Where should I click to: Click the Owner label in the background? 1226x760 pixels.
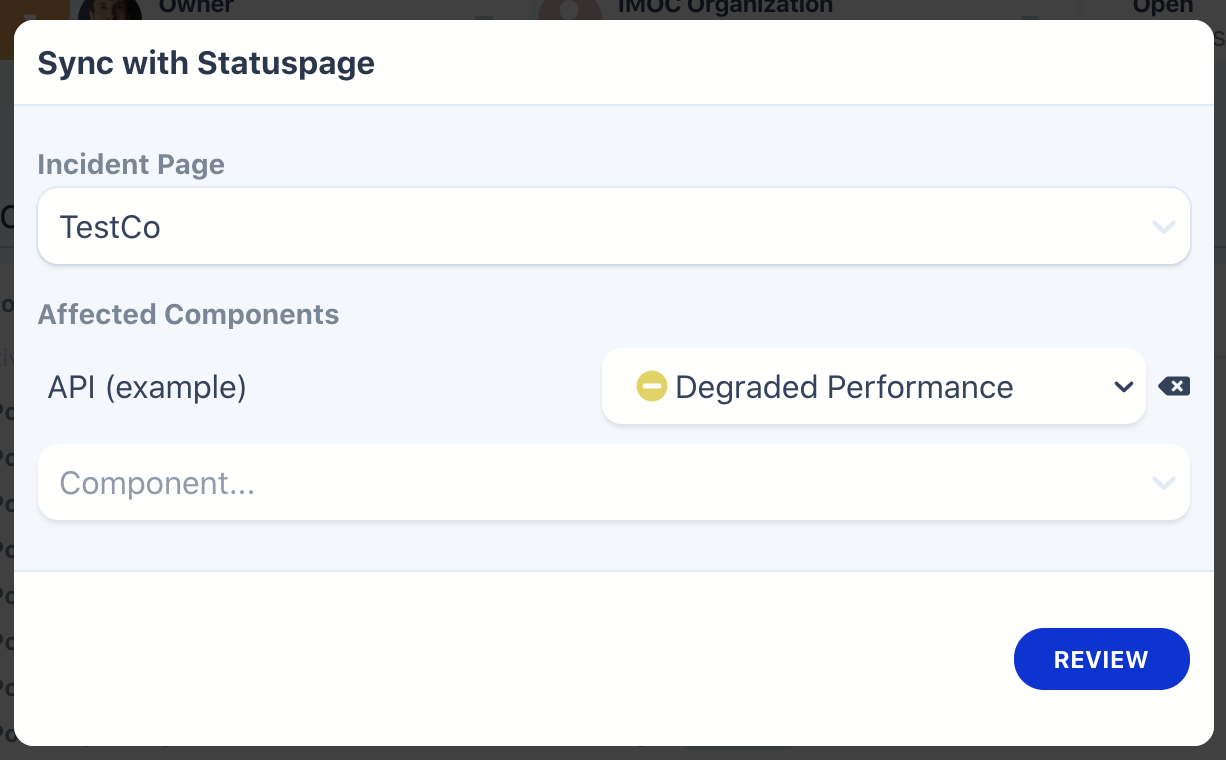tap(196, 7)
